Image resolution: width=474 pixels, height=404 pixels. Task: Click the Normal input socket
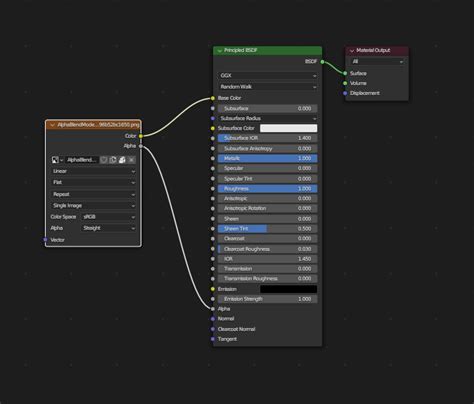[x=213, y=319]
